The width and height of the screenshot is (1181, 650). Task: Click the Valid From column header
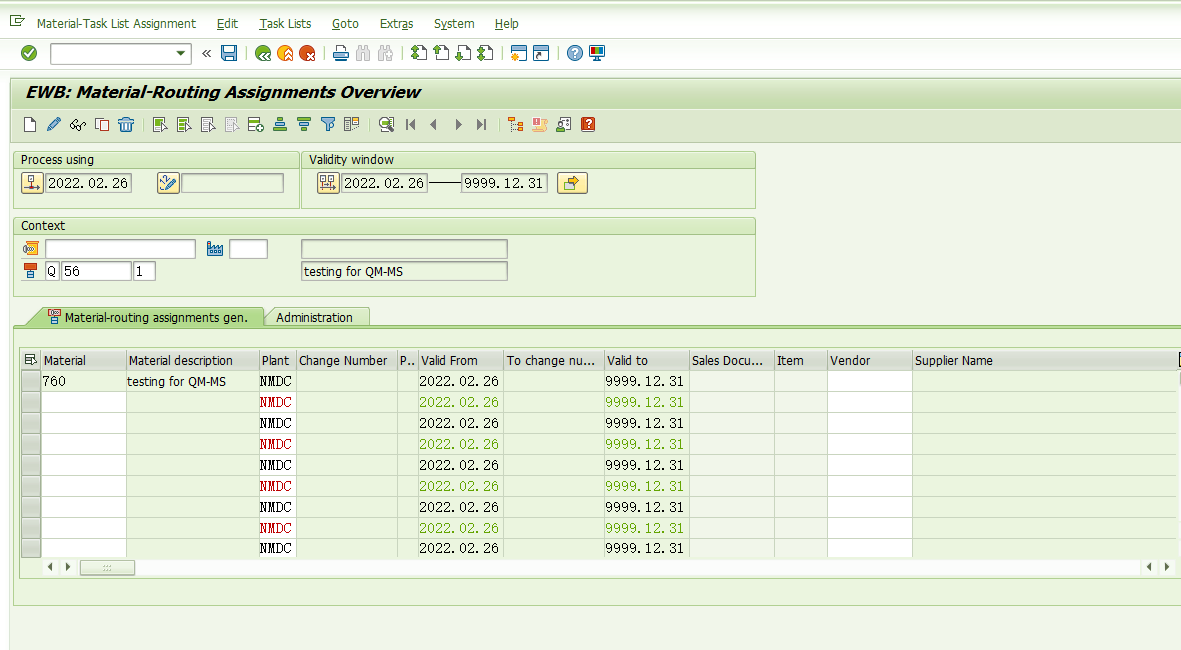coord(460,360)
